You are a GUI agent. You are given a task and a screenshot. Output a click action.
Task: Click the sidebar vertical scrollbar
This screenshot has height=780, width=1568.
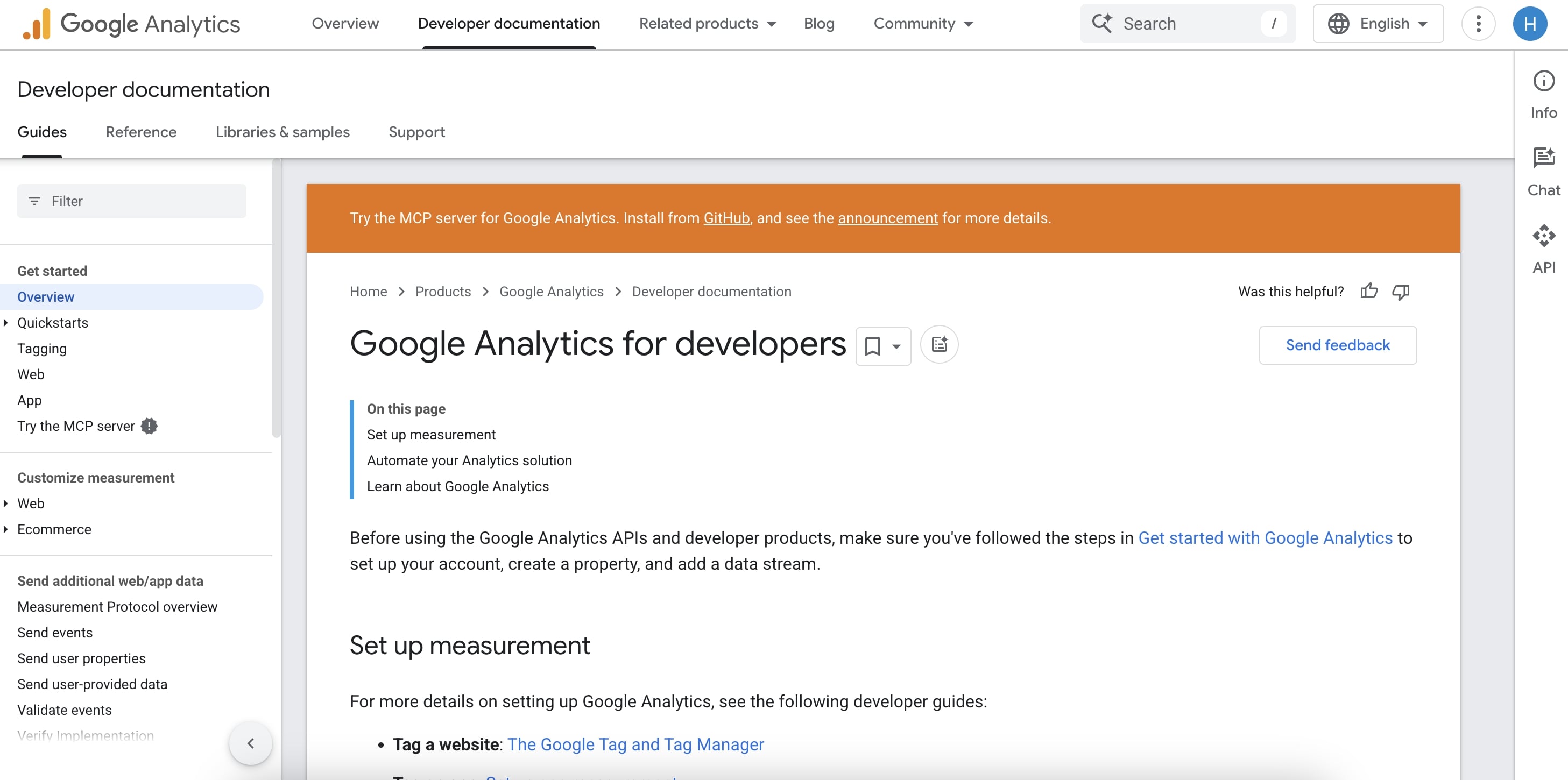click(x=276, y=298)
